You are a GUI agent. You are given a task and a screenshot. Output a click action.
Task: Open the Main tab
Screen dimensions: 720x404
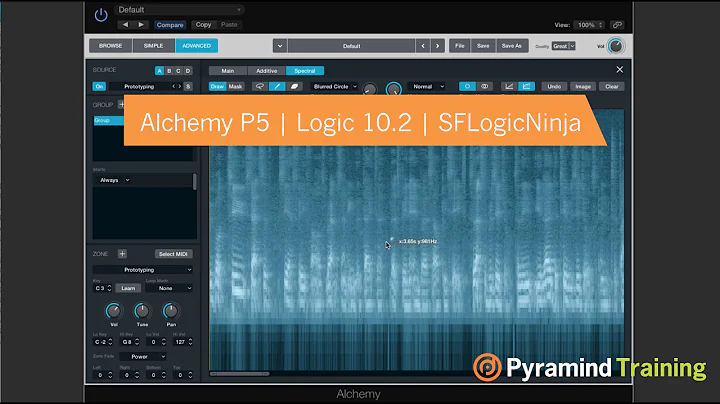228,71
